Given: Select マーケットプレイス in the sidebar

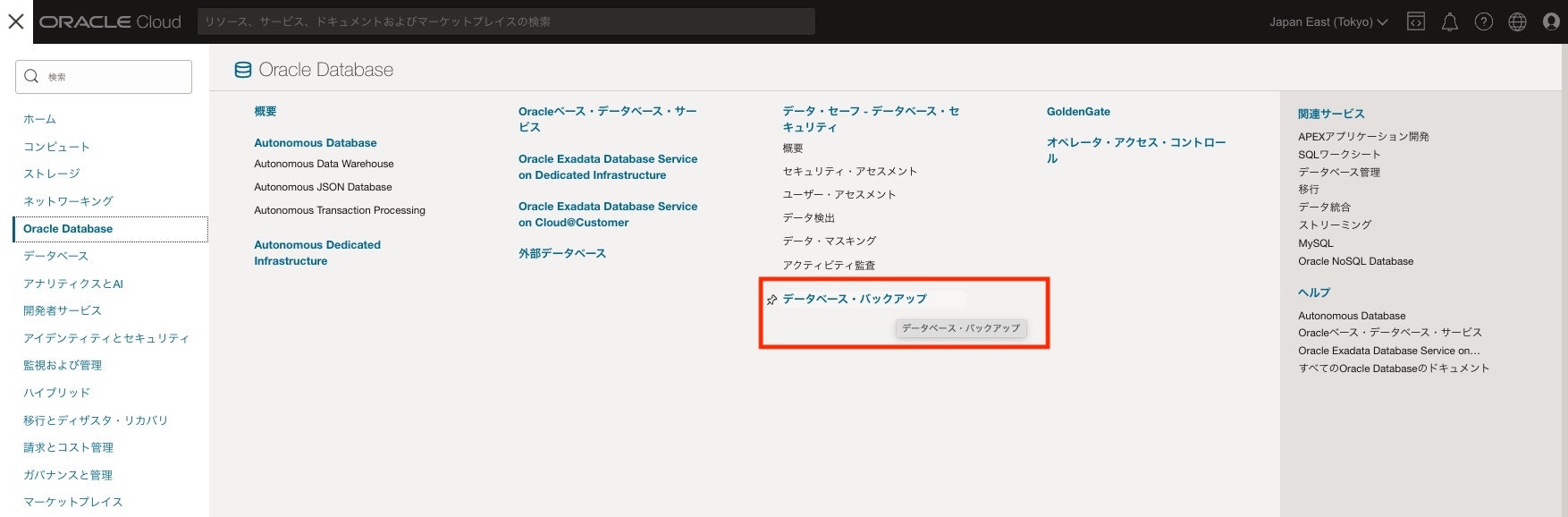Looking at the screenshot, I should pos(73,502).
